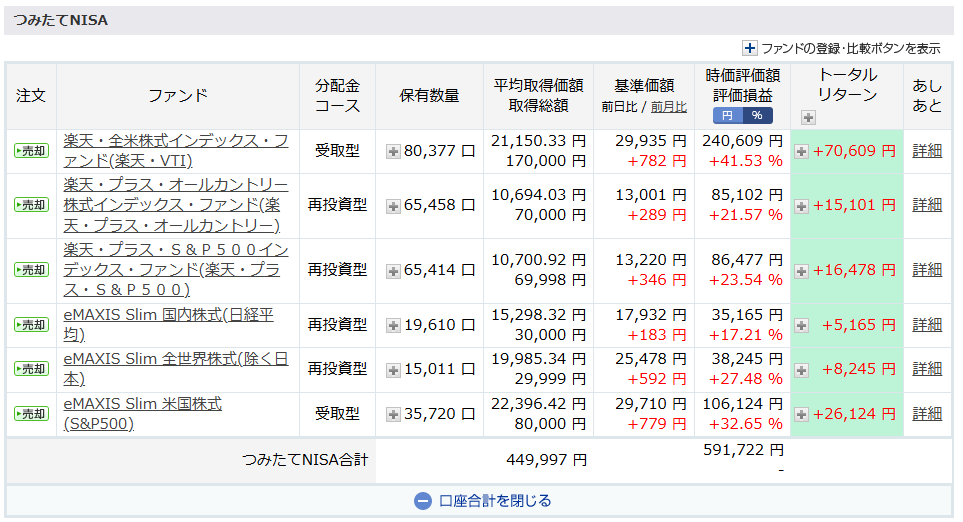Select the 17,932 円 base price

650,315
